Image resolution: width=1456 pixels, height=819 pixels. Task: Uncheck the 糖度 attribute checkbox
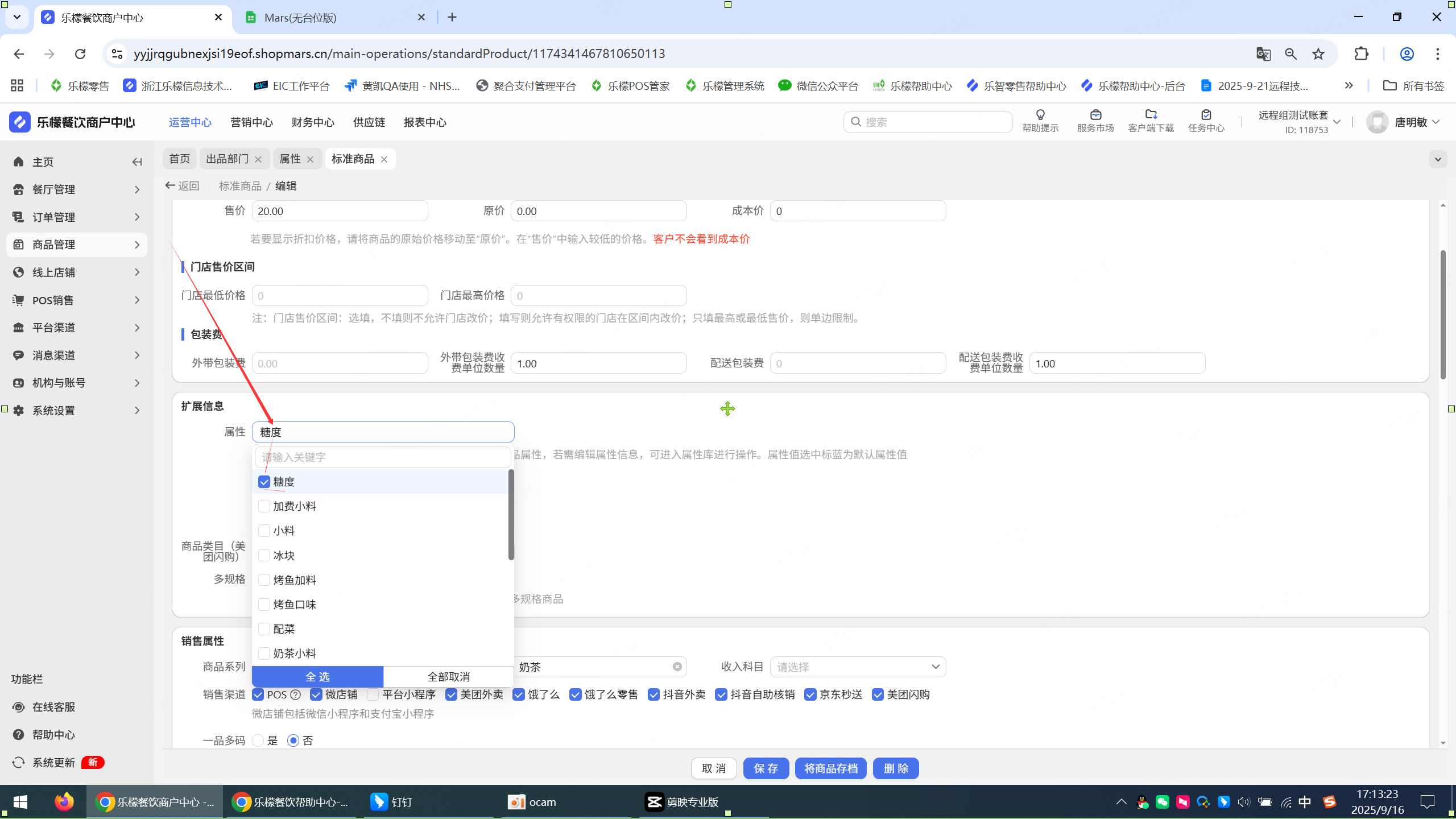pyautogui.click(x=264, y=482)
